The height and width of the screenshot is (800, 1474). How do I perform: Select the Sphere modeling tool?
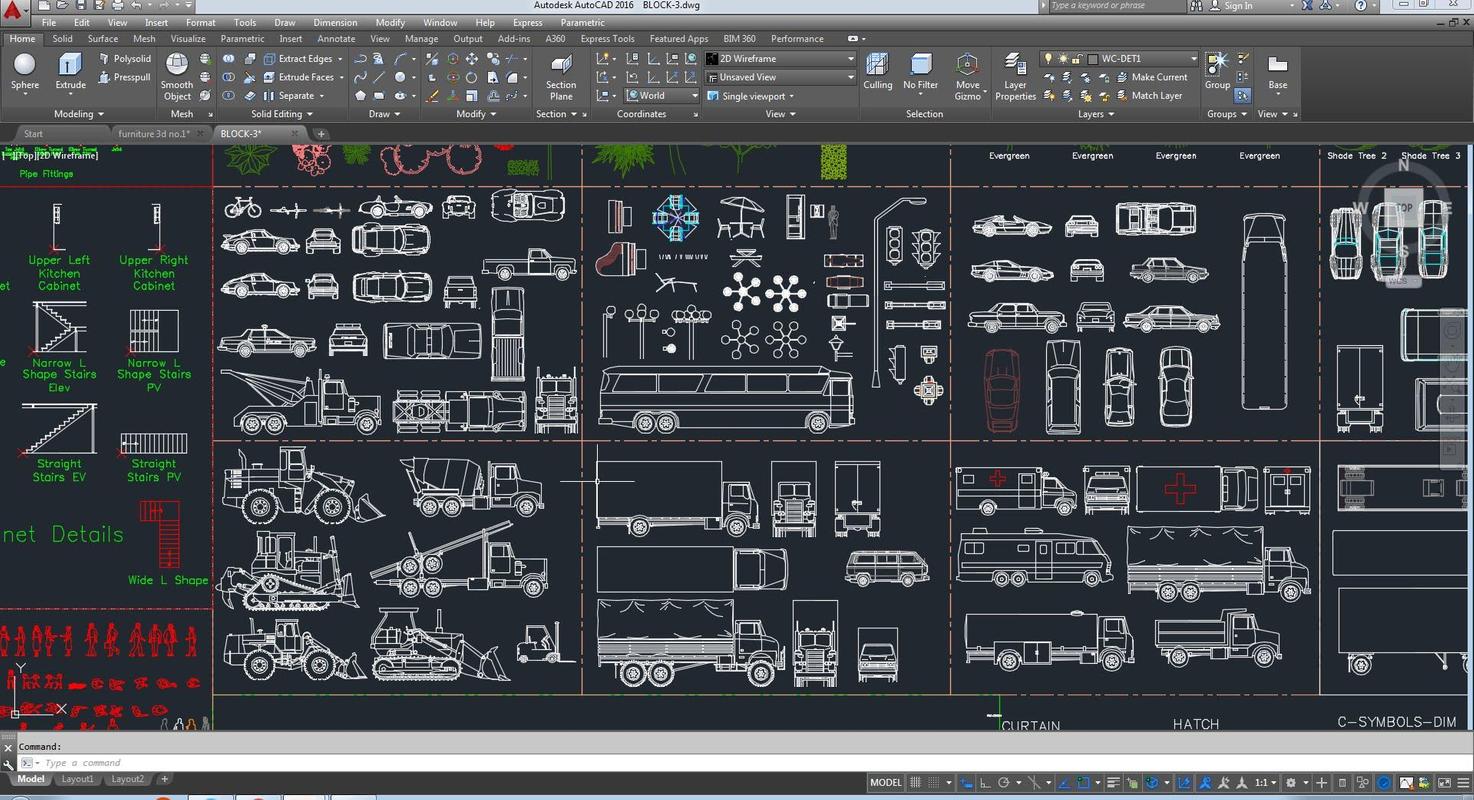pyautogui.click(x=25, y=72)
